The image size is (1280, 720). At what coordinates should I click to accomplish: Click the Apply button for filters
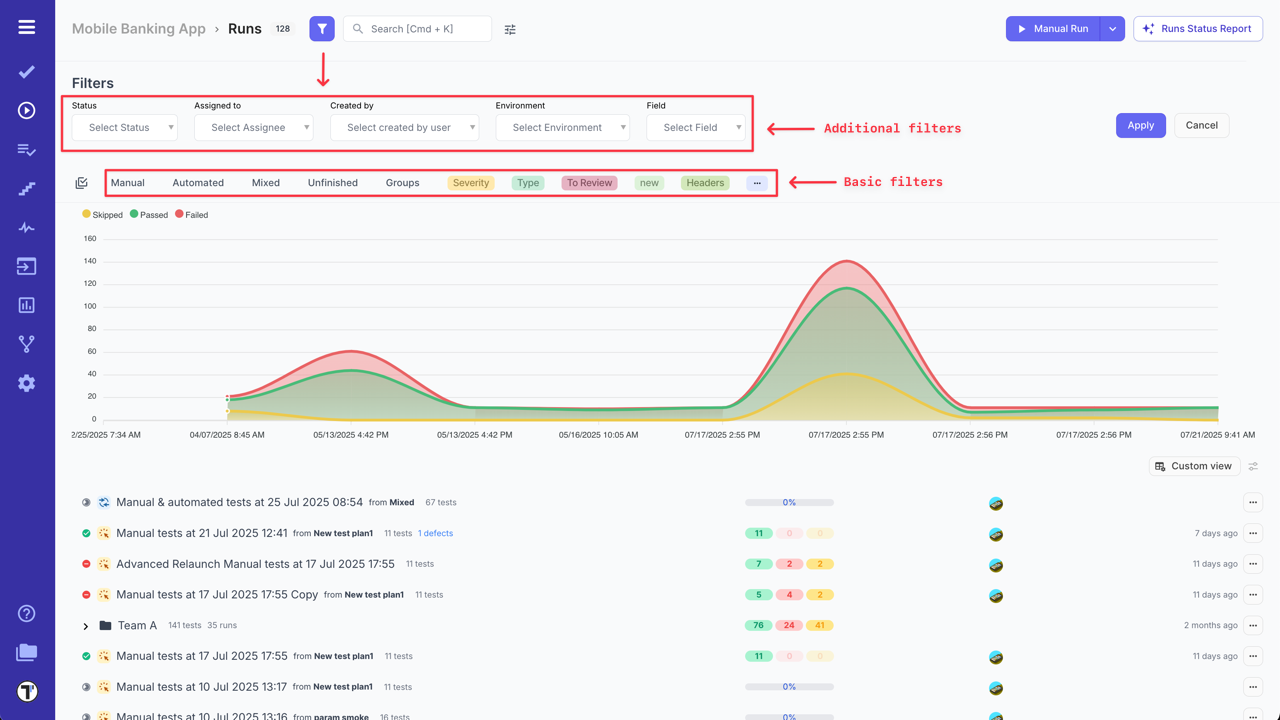(x=1140, y=125)
